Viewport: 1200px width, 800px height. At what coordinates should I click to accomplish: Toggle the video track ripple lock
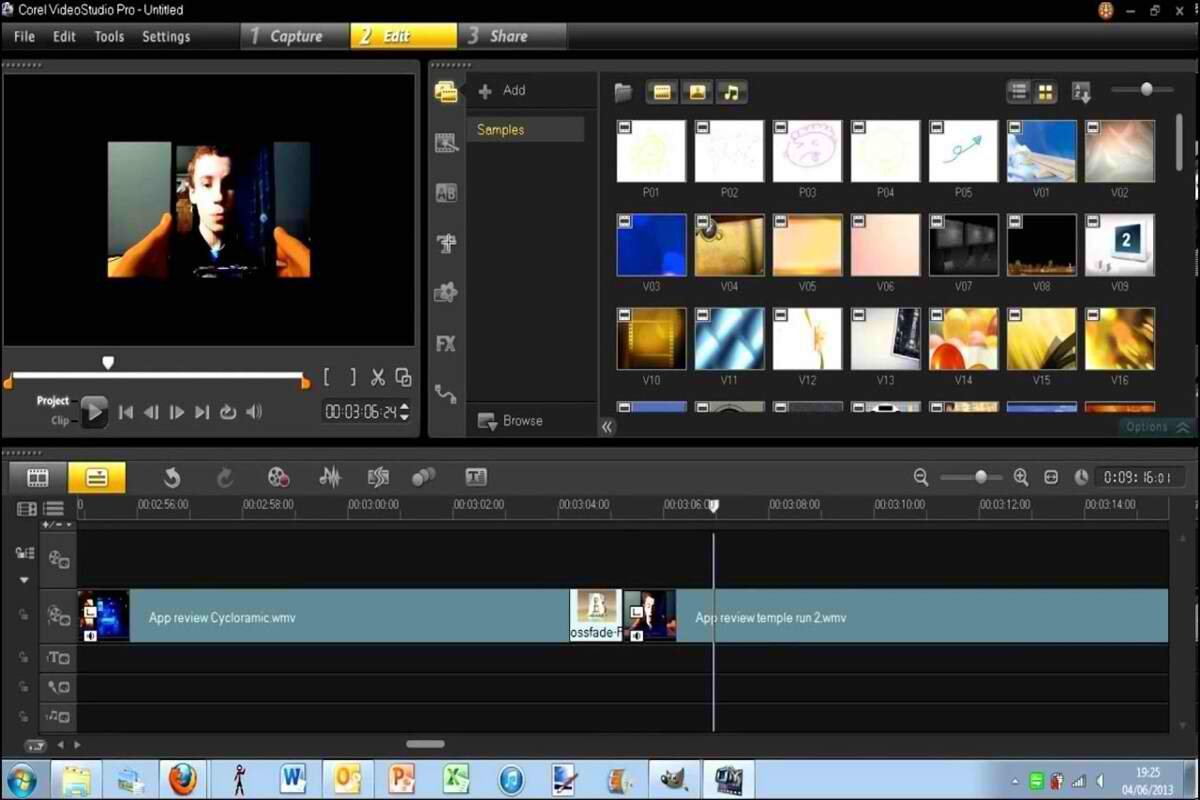tap(24, 614)
